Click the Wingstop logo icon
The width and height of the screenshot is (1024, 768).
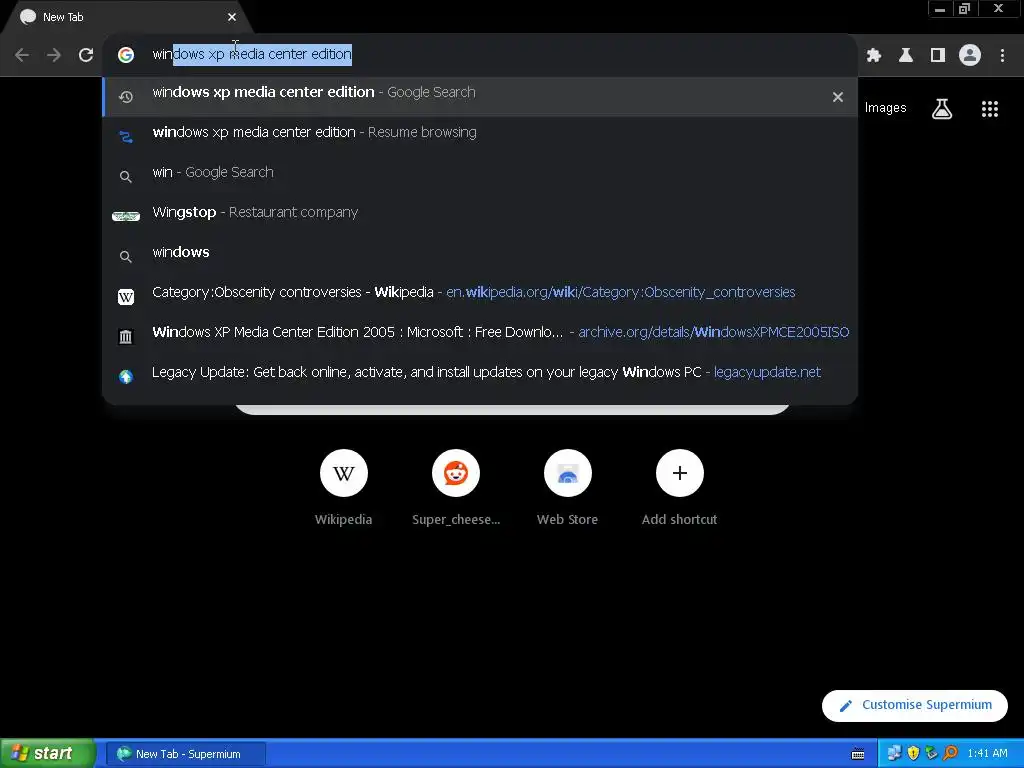coord(126,216)
